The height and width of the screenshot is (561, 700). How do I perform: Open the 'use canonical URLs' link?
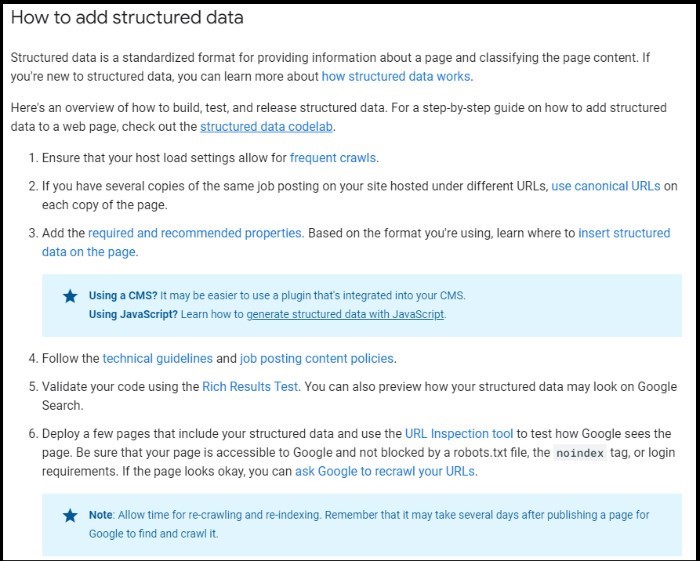coord(606,186)
